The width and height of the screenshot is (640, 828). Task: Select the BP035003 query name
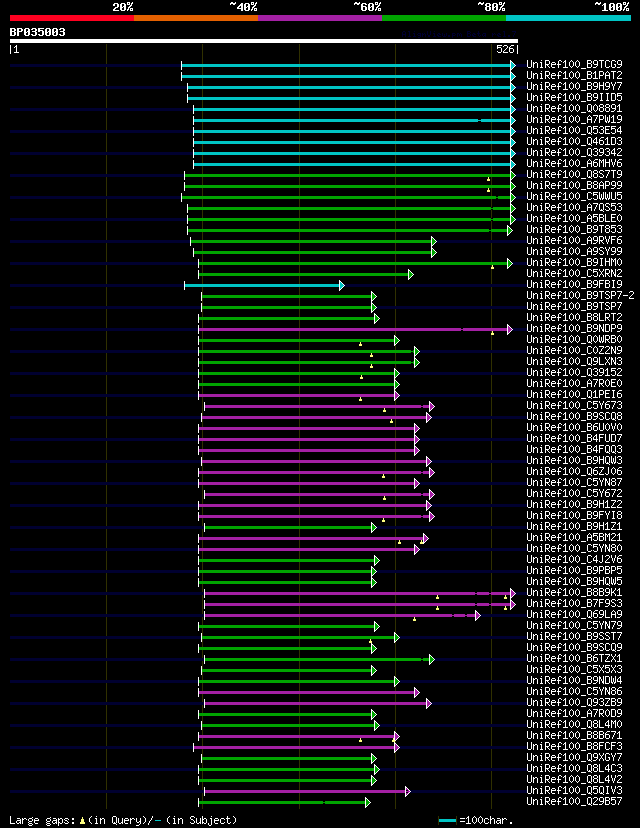tap(37, 32)
